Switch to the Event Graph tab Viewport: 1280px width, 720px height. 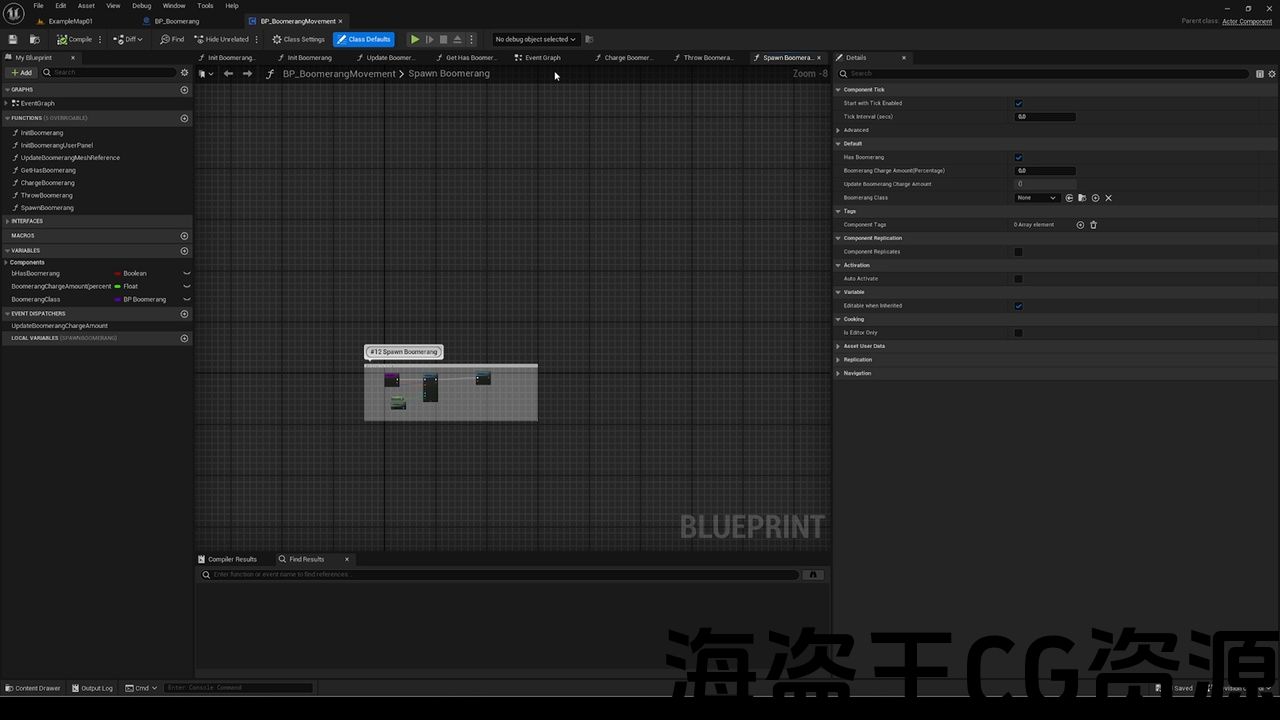point(542,57)
